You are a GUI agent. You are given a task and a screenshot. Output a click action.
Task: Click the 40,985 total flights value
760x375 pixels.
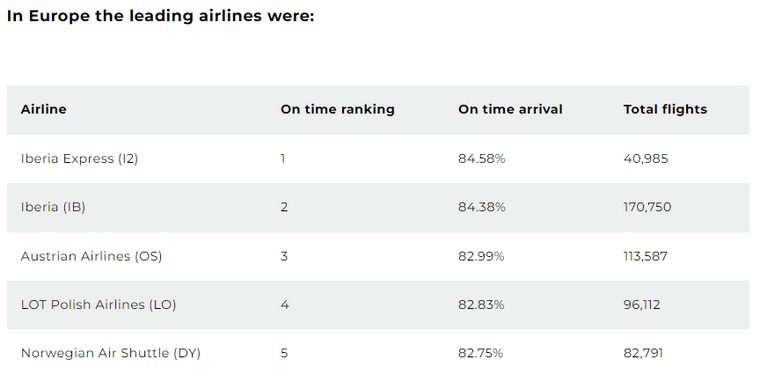click(x=646, y=159)
